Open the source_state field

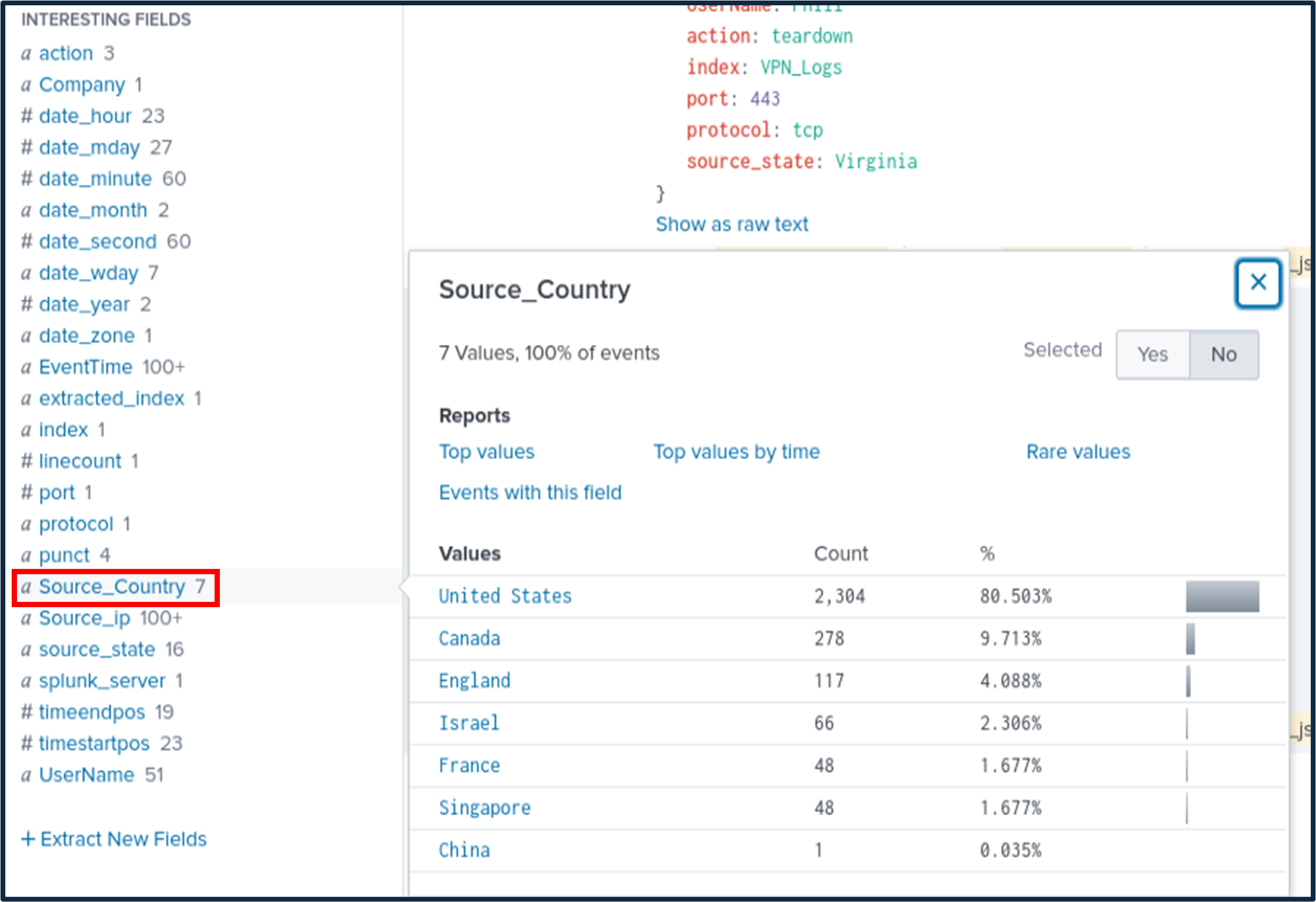[x=97, y=649]
